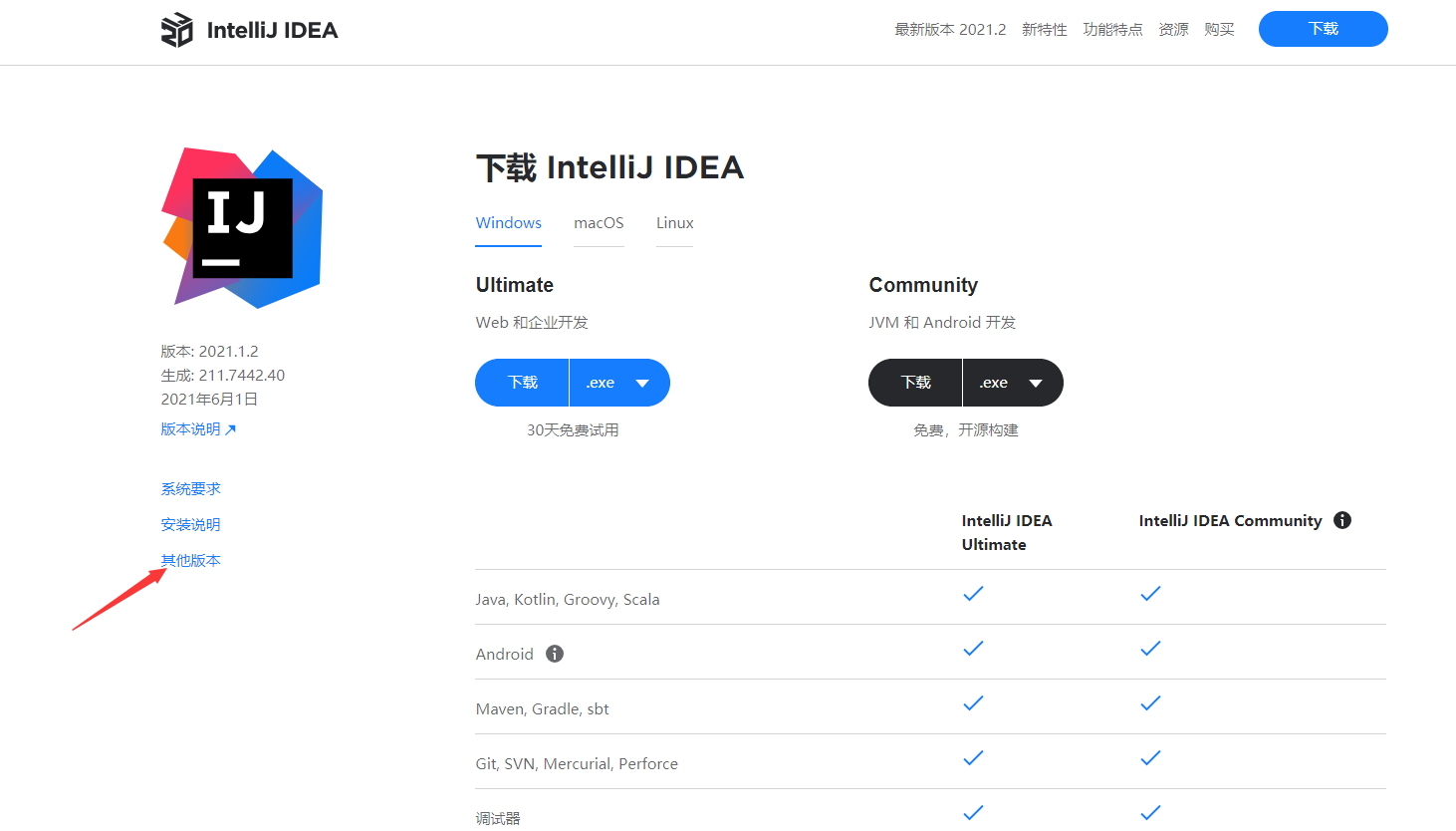1456x831 pixels.
Task: Open 功能特点 in top navigation
Action: pyautogui.click(x=1113, y=30)
